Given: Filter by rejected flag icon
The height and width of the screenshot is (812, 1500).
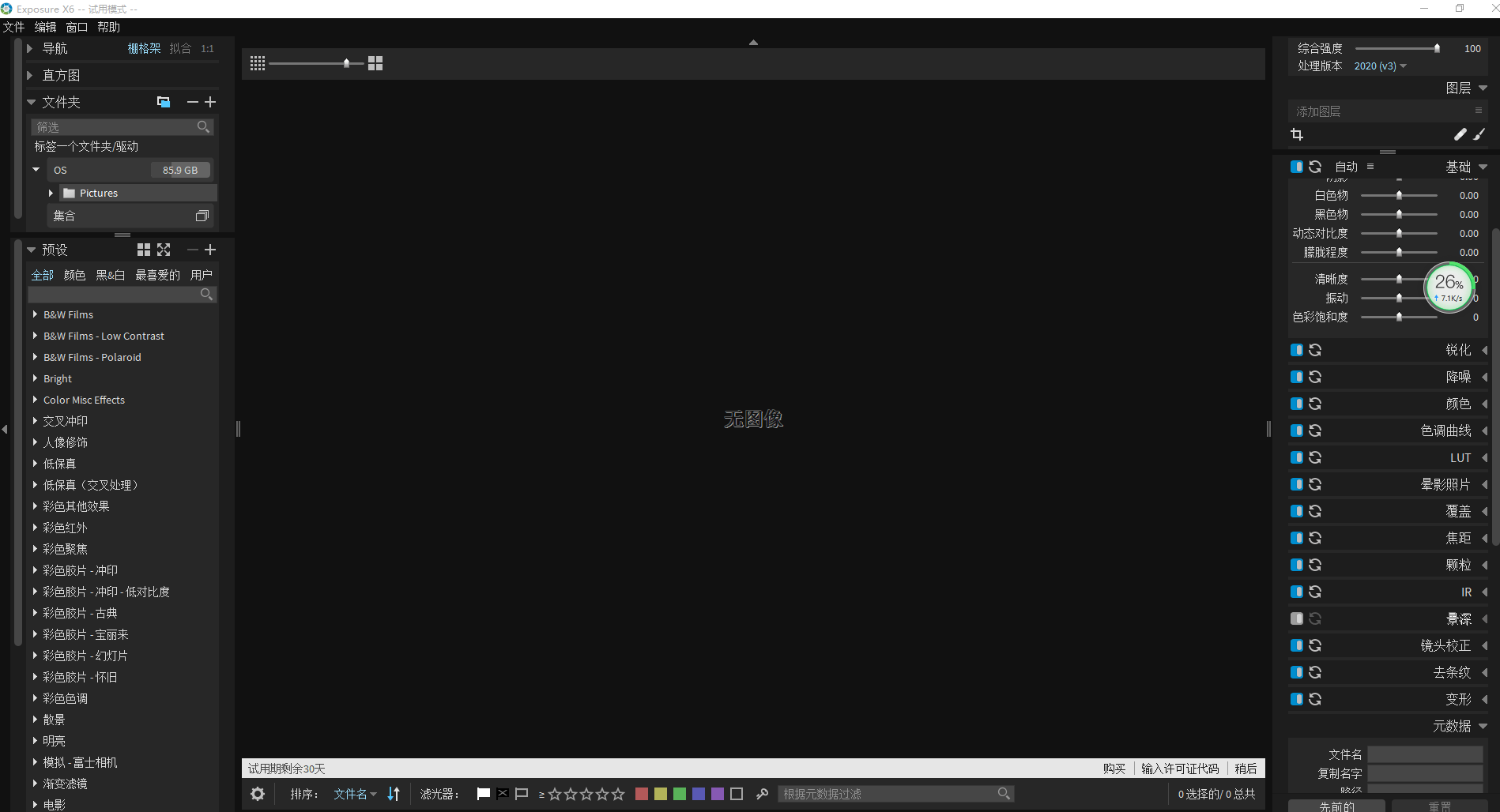Looking at the screenshot, I should click(x=503, y=793).
